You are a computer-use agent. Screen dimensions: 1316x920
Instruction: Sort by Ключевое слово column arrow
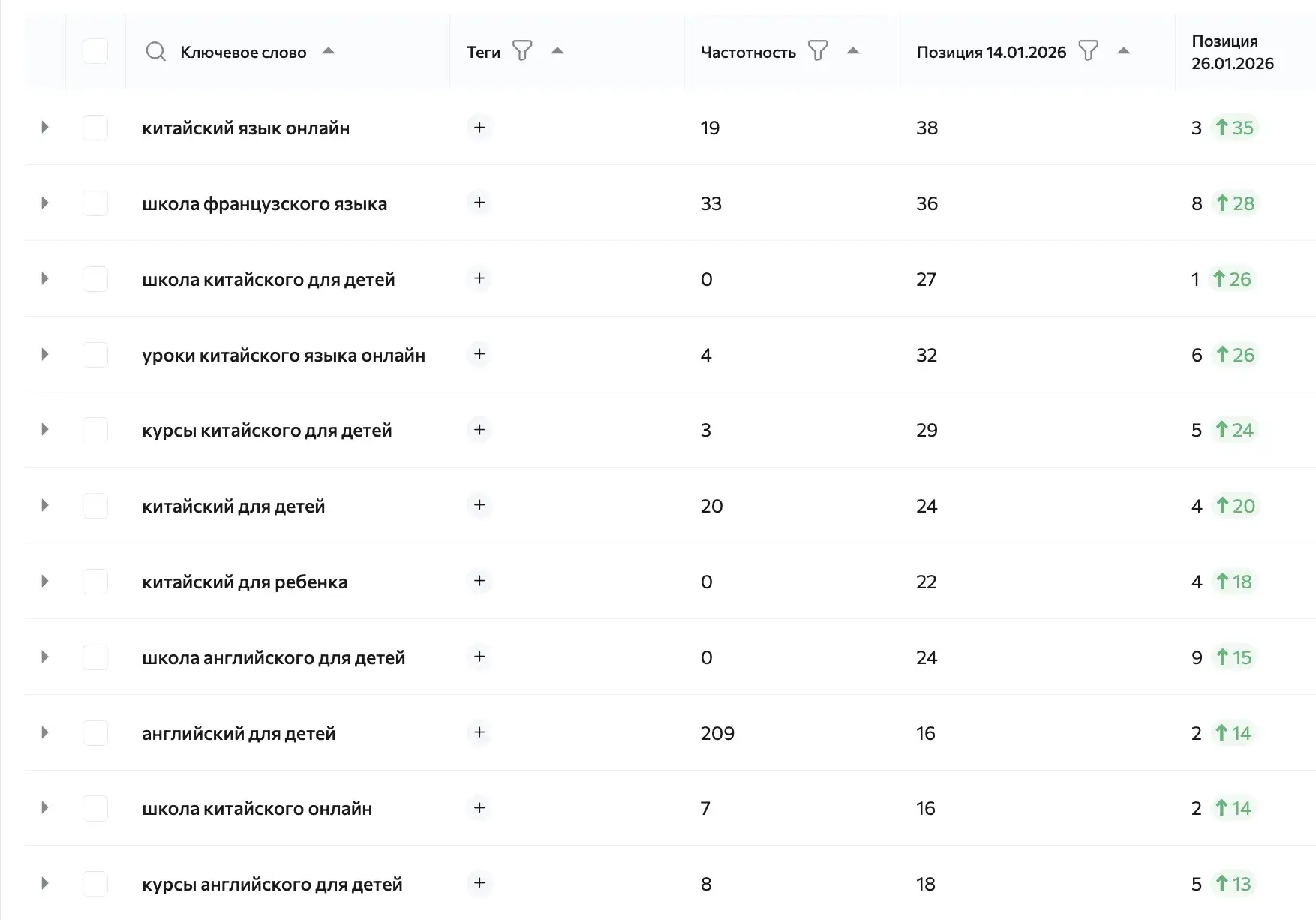point(328,51)
